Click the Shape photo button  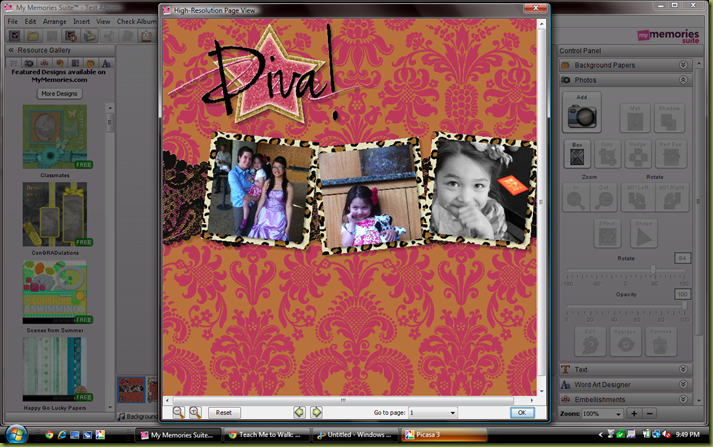point(643,234)
